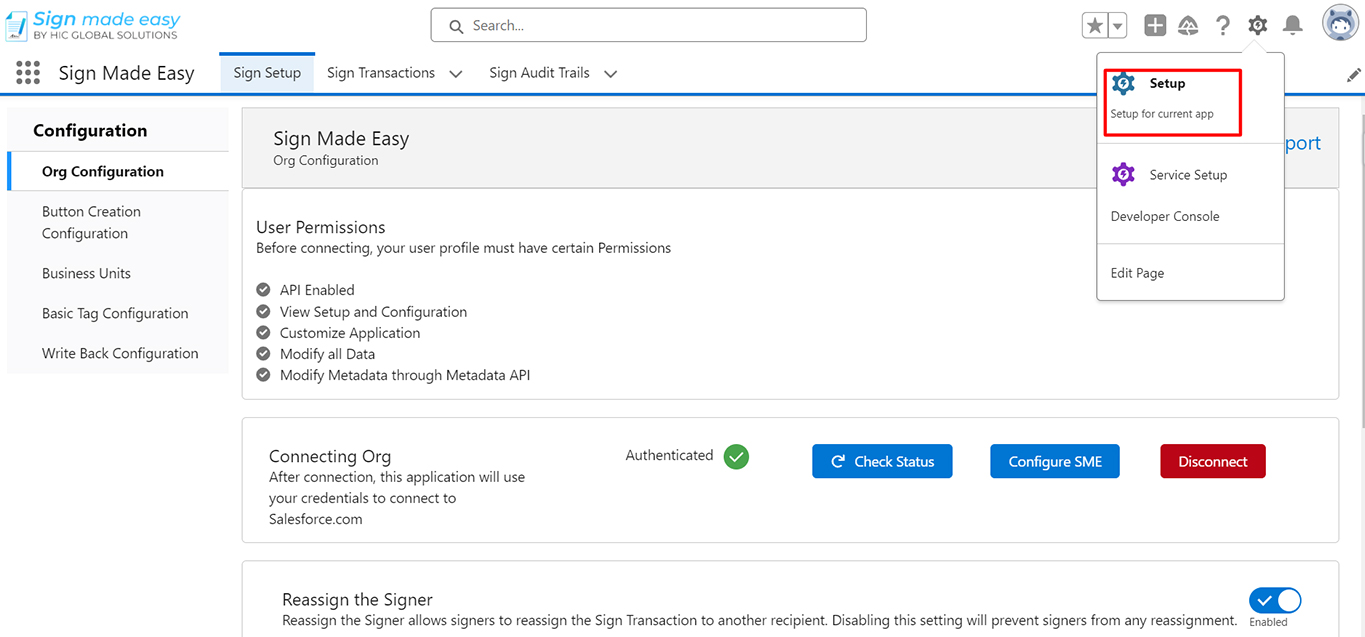The width and height of the screenshot is (1365, 637).
Task: Expand the Sign Transactions chevron
Action: (456, 74)
